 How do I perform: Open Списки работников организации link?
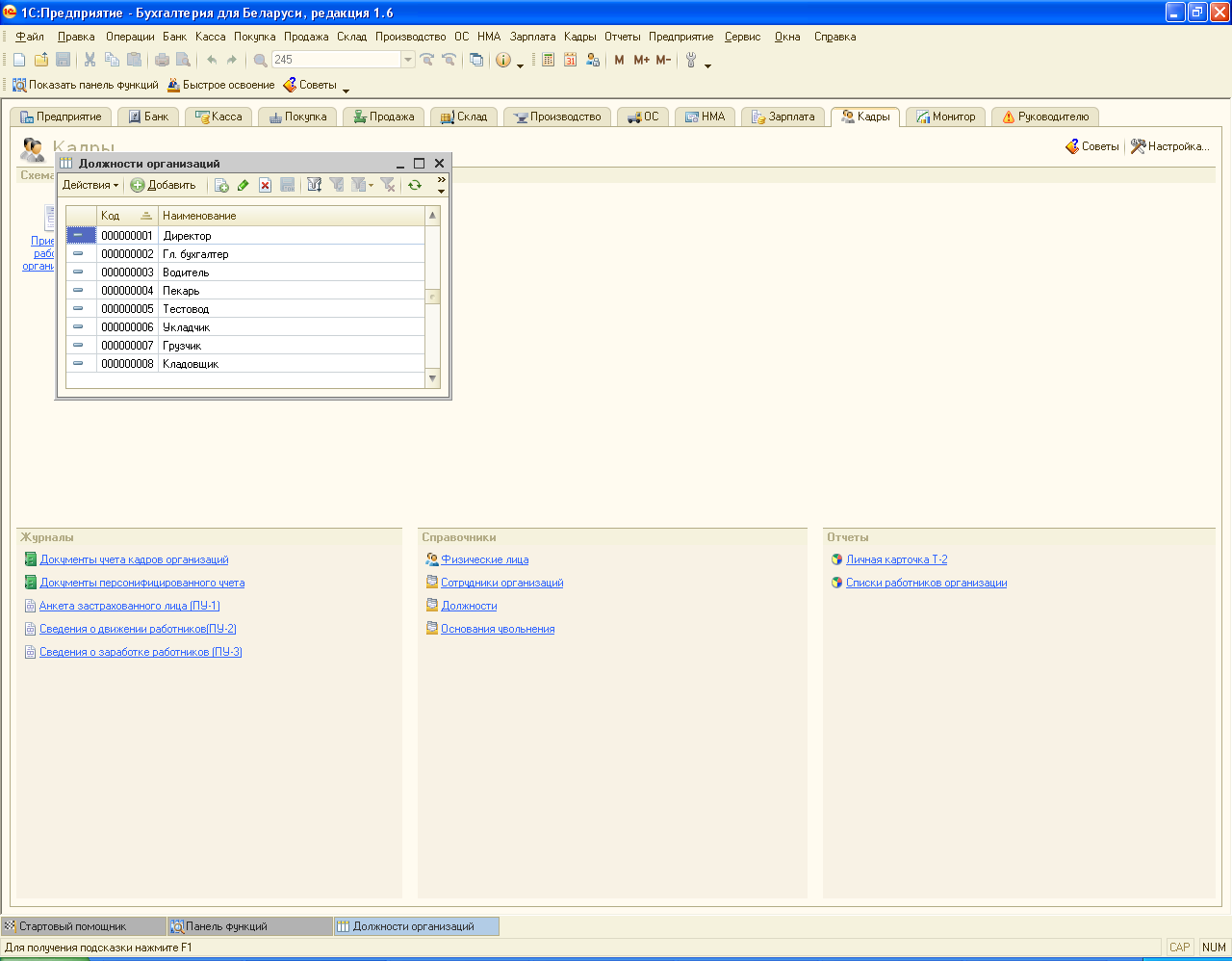click(x=926, y=583)
